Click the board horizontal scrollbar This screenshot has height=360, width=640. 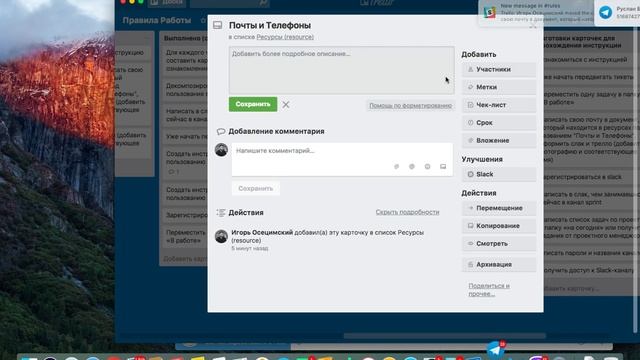tap(444, 336)
